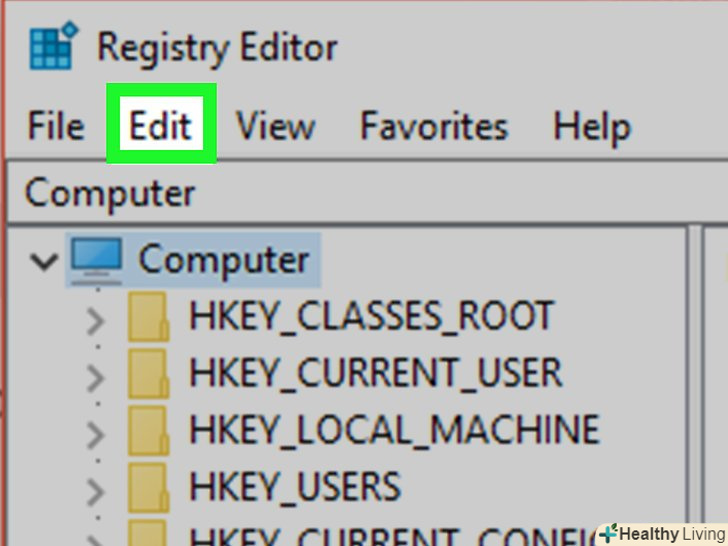Click the HKEY_CLASSES_ROOT folder icon
The height and width of the screenshot is (546, 728).
(149, 318)
